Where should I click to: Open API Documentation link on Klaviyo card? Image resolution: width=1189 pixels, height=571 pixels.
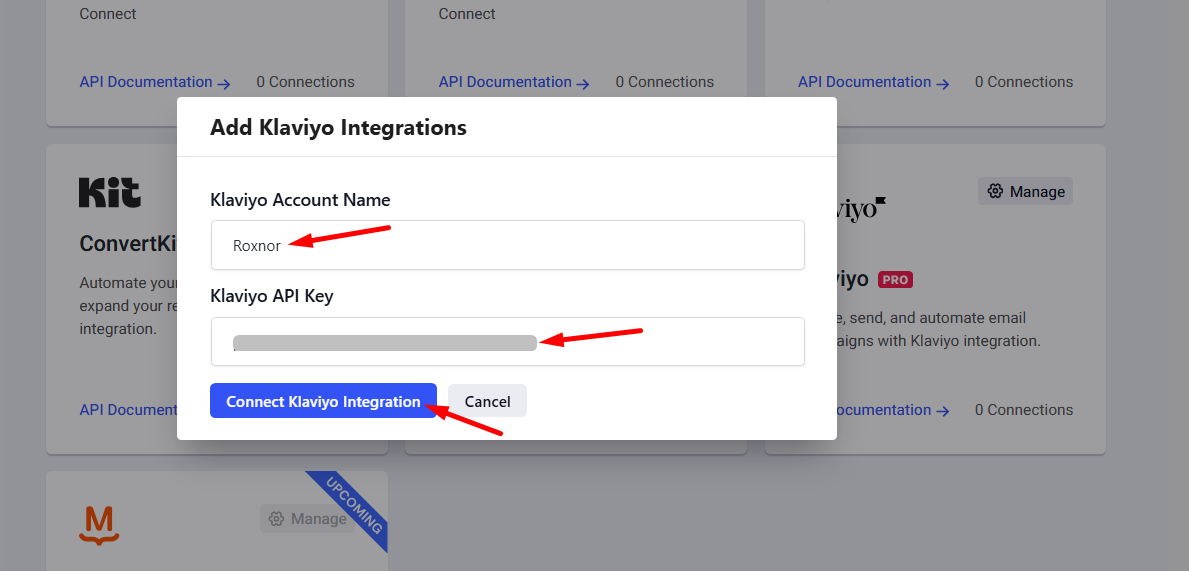click(893, 409)
